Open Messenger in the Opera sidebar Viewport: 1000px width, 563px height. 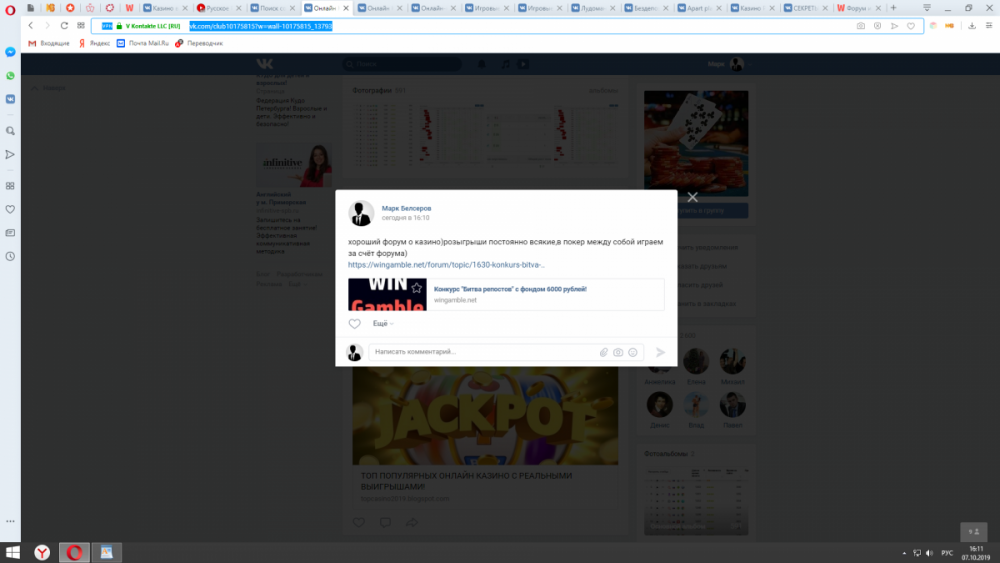point(10,51)
